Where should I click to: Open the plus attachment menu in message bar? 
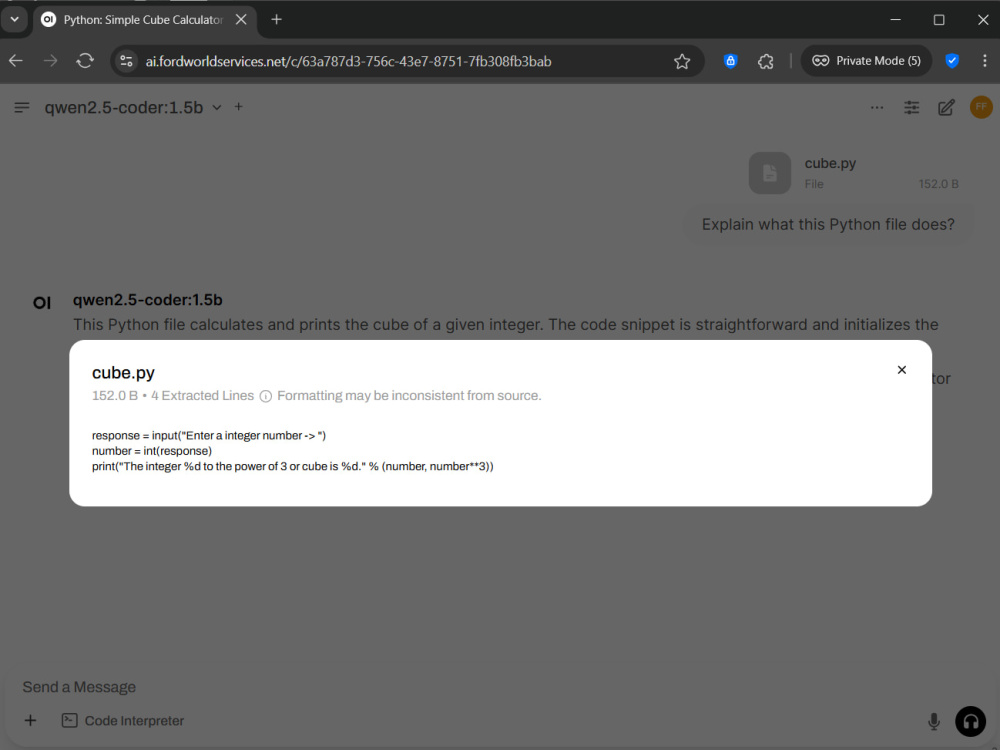click(30, 721)
